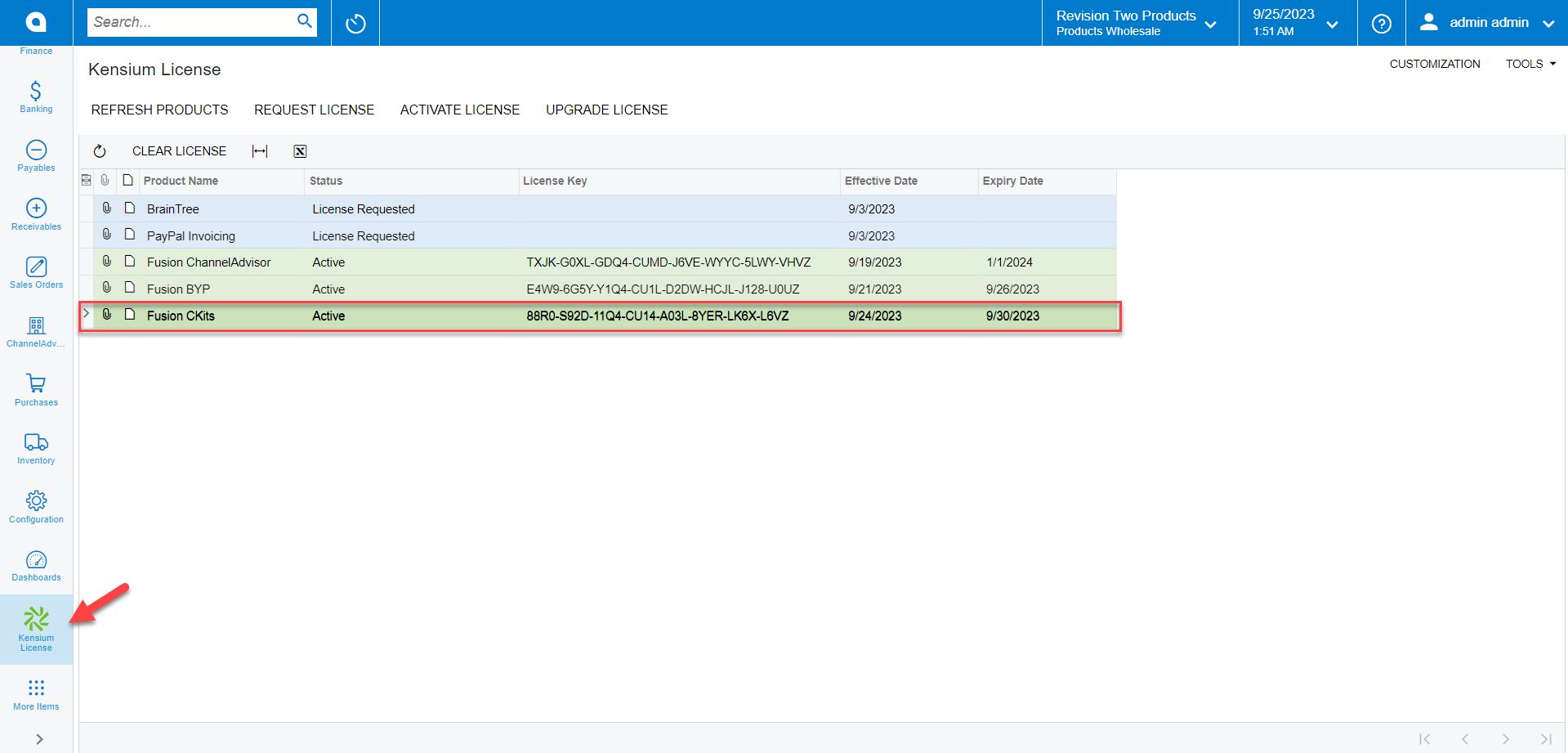Click expiry date 1/1/2024

click(1009, 262)
